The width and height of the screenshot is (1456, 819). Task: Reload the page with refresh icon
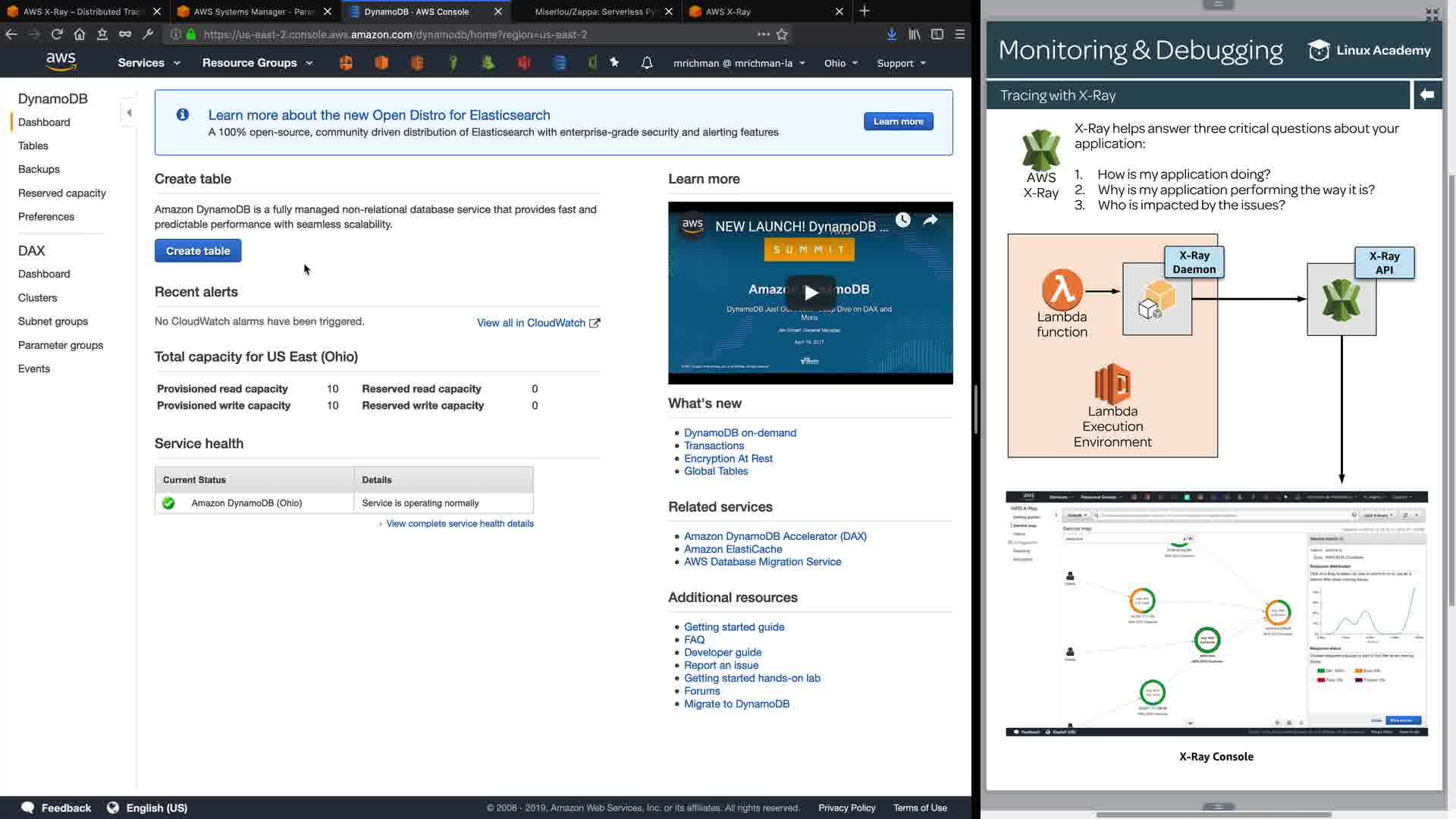point(57,34)
